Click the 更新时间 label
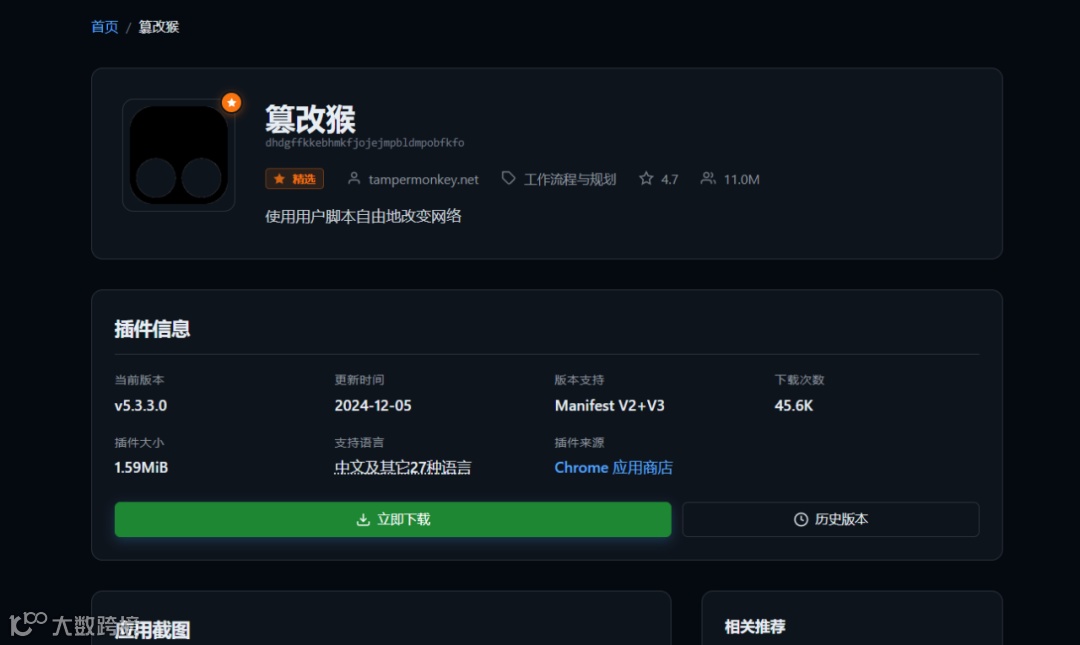The width and height of the screenshot is (1080, 645). click(360, 380)
